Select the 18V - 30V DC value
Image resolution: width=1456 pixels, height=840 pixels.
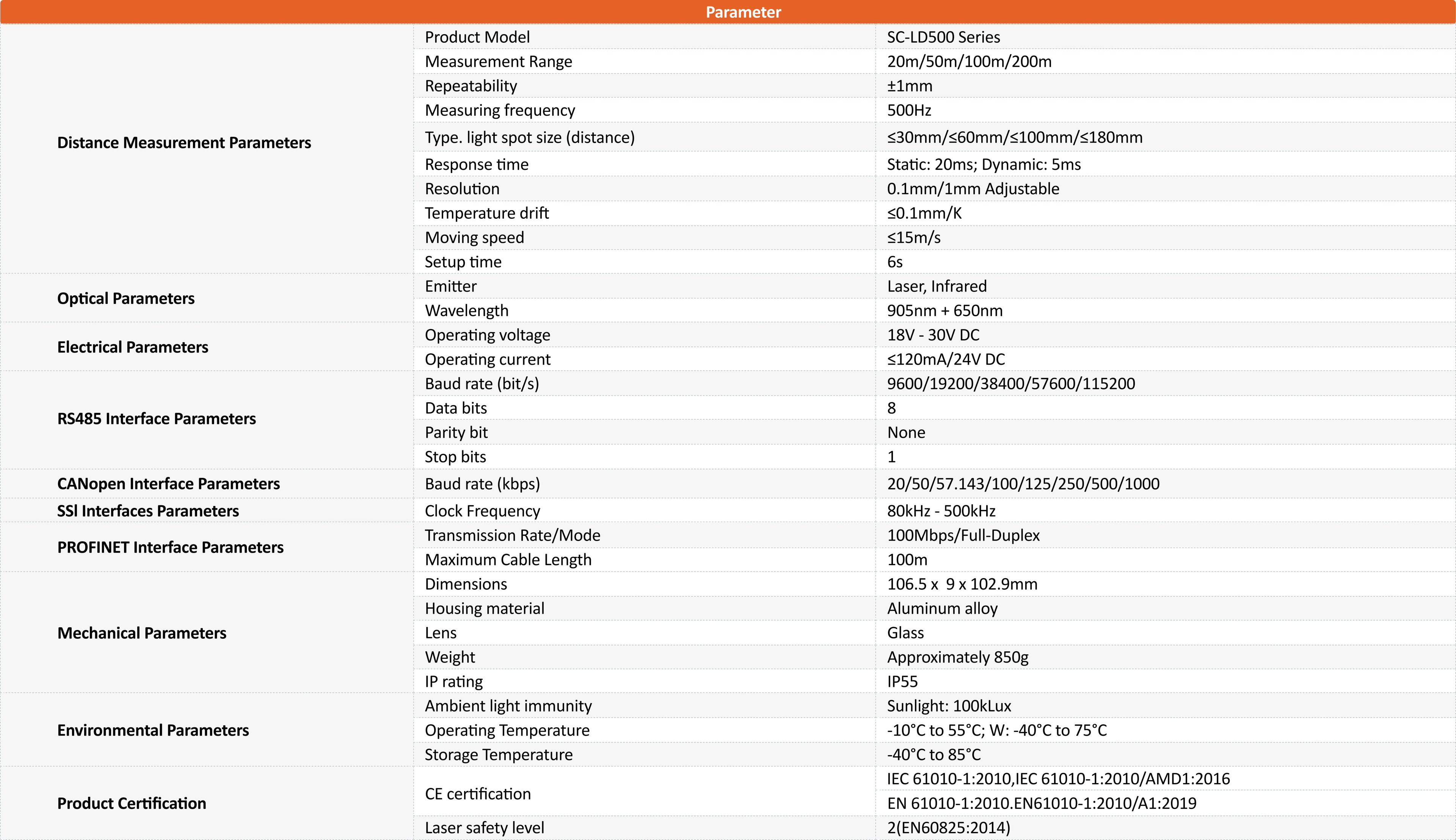pyautogui.click(x=933, y=335)
